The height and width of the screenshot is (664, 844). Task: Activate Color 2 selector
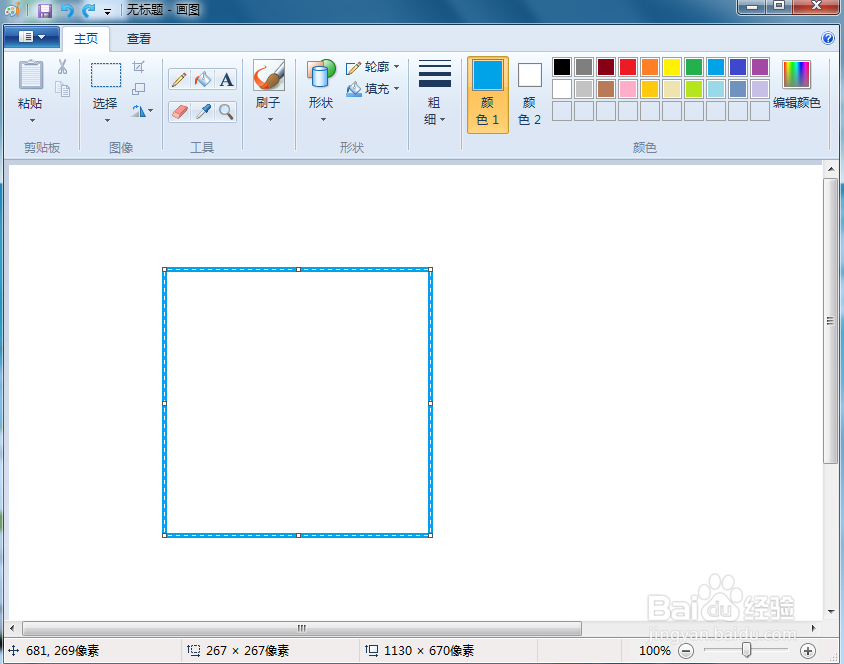529,95
